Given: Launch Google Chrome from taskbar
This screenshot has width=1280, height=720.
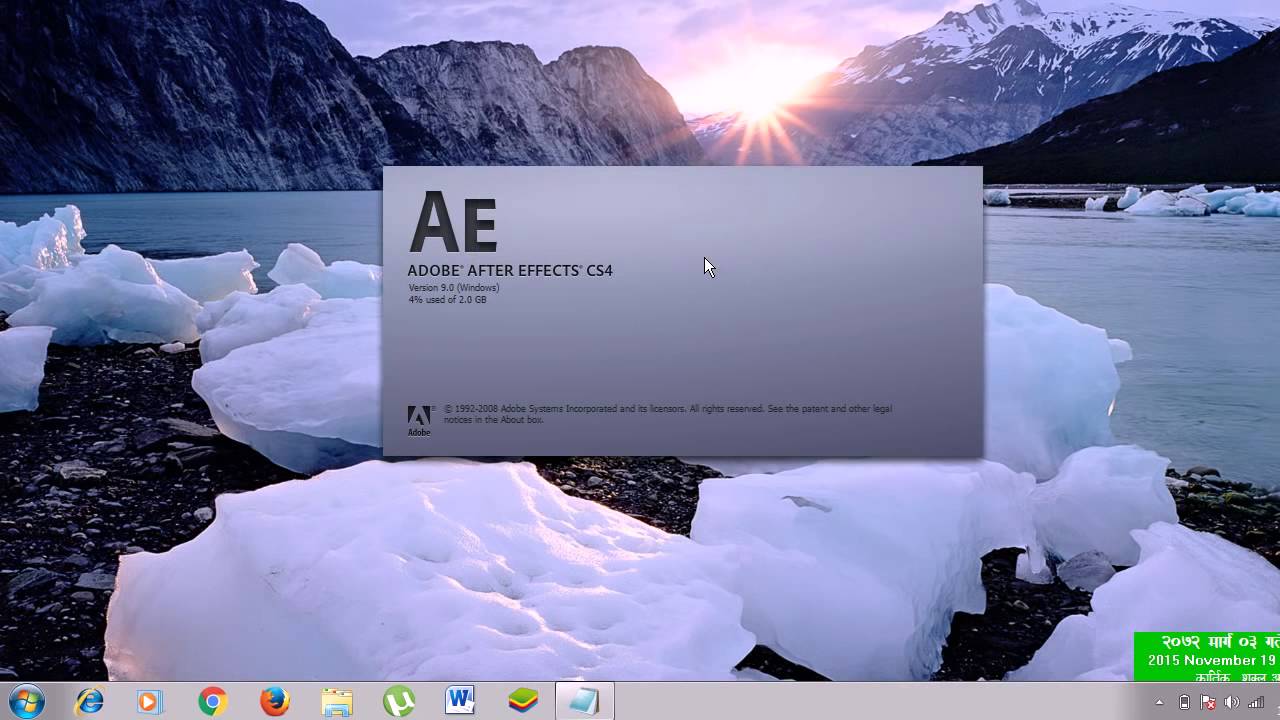Looking at the screenshot, I should (212, 702).
